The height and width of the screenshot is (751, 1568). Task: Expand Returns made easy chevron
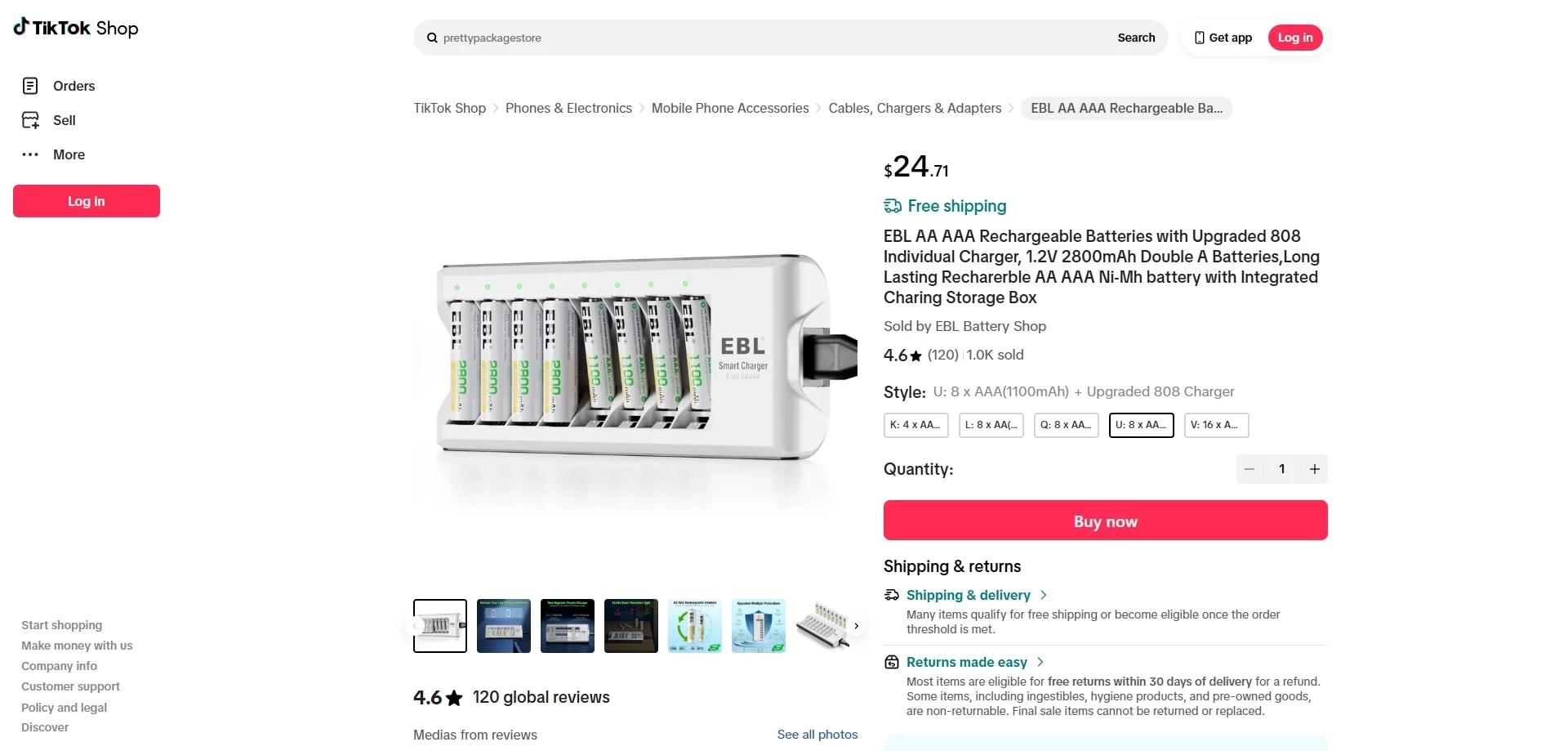click(1040, 662)
